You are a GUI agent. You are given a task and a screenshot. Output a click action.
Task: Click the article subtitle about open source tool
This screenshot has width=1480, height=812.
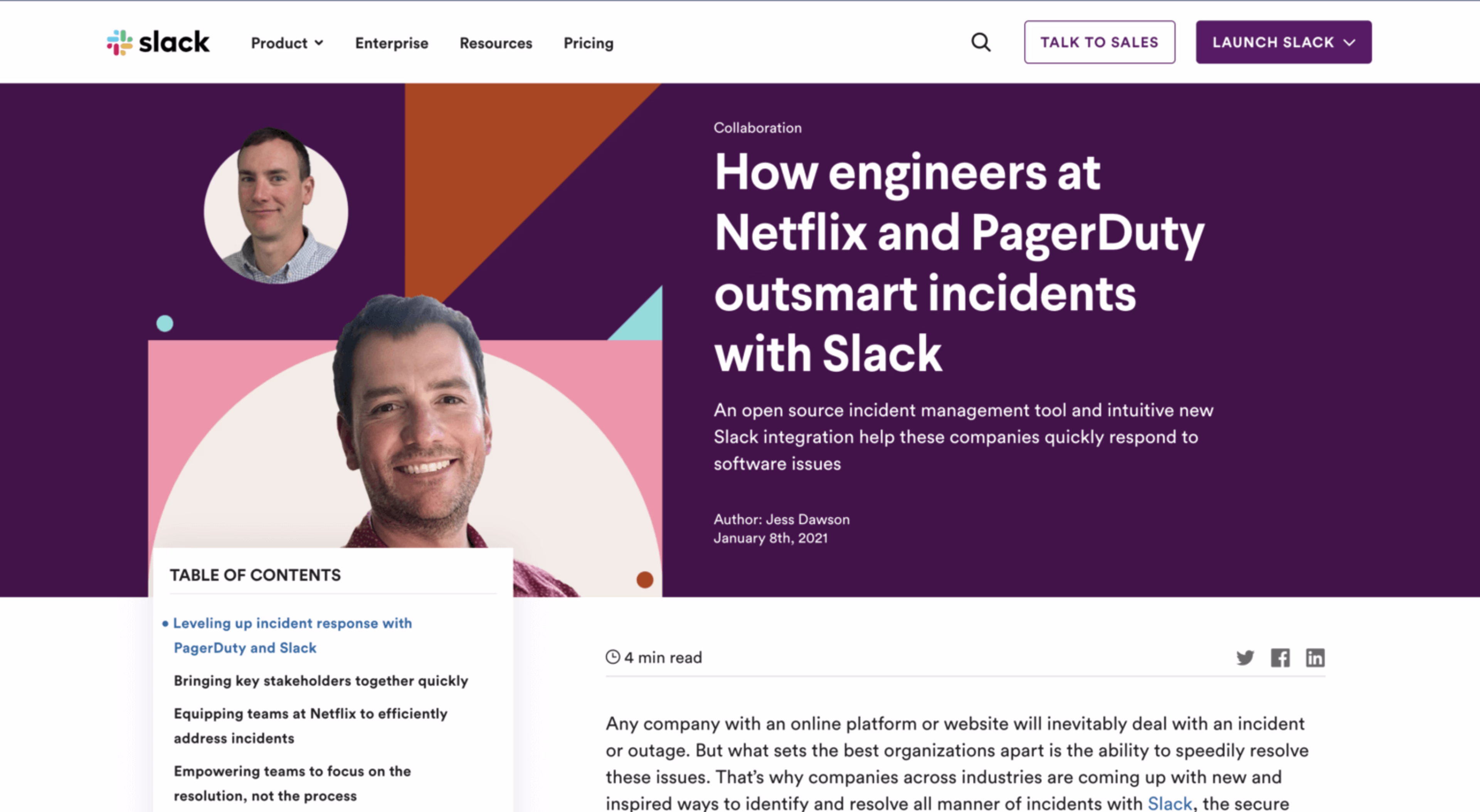coord(963,437)
